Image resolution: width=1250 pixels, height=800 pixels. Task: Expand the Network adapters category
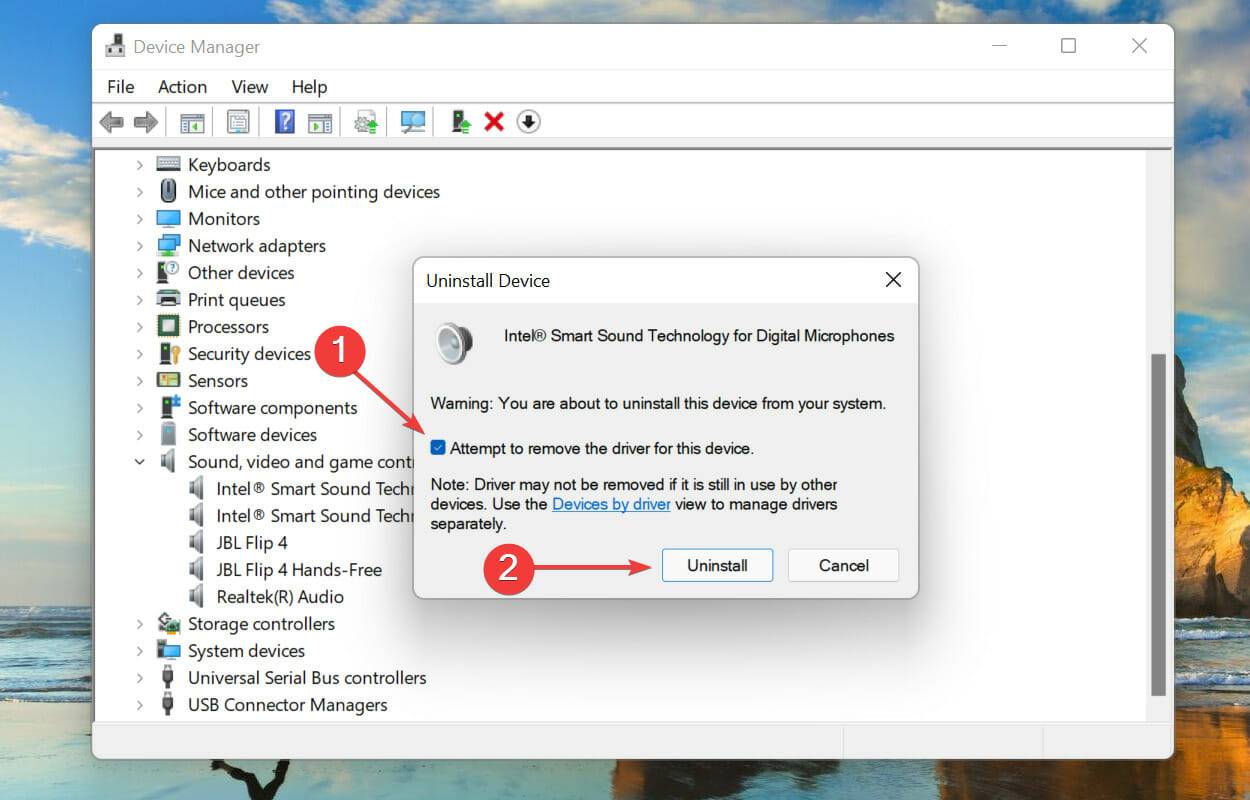click(x=139, y=245)
